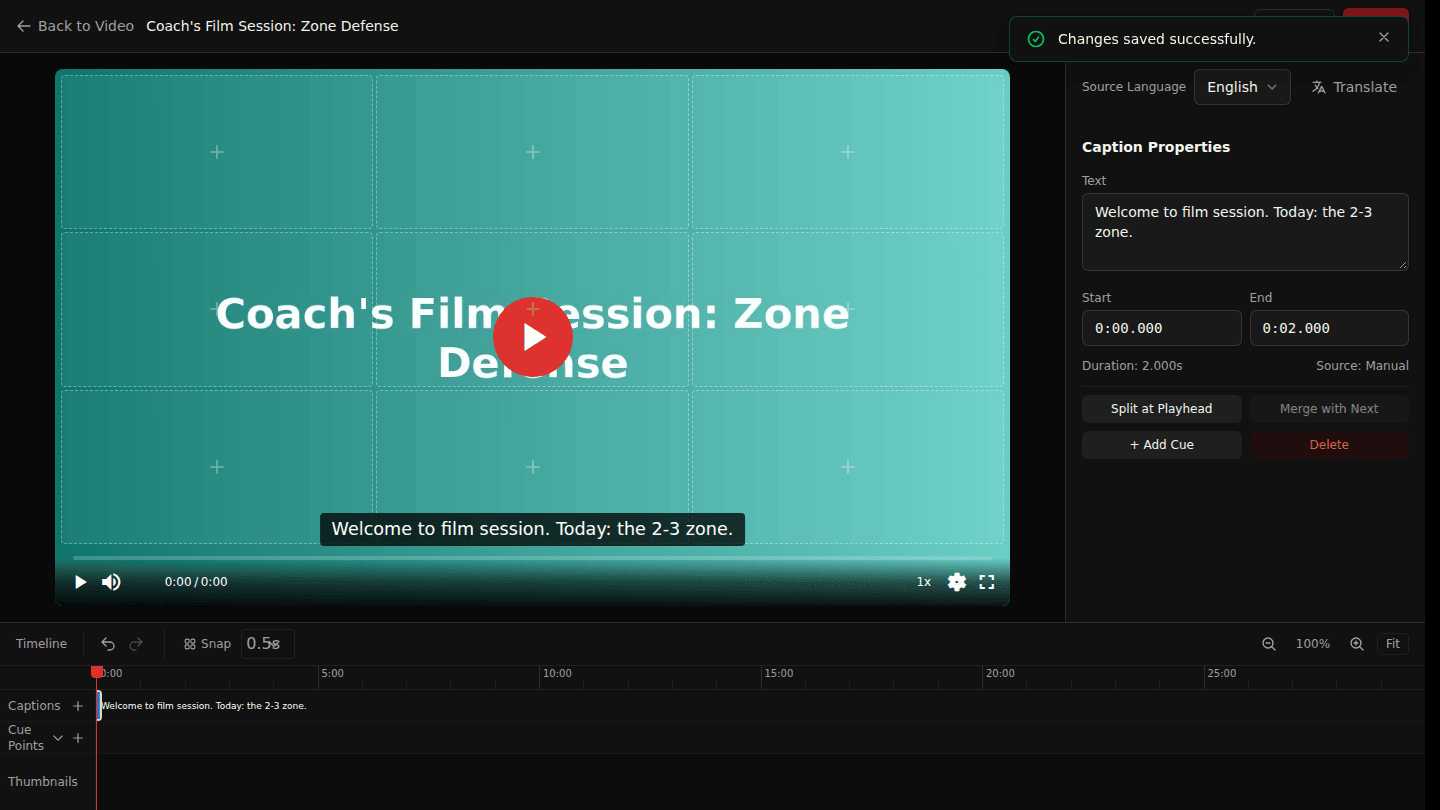
Task: Zoom in the timeline
Action: (1357, 644)
